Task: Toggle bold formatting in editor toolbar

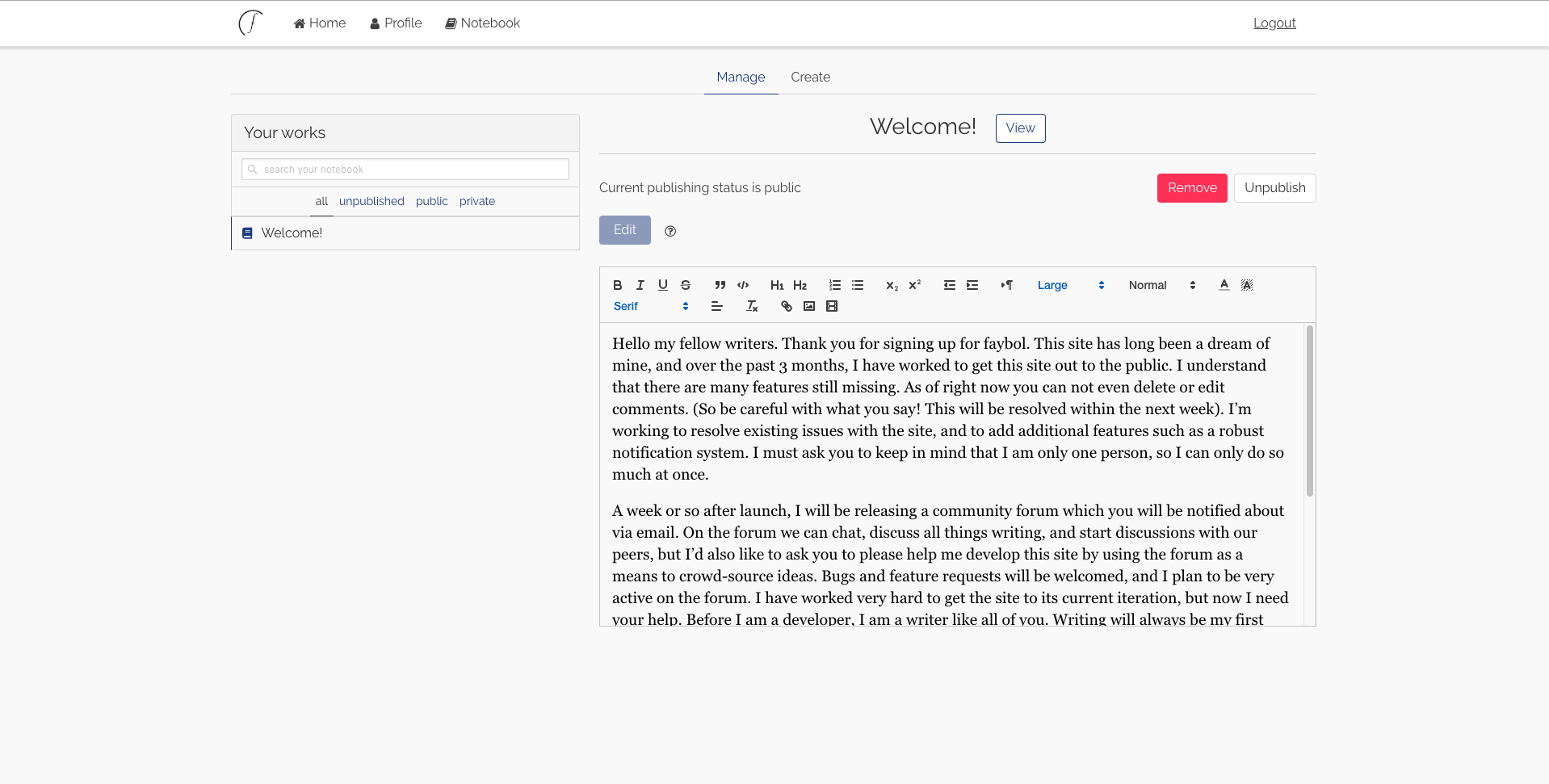Action: (617, 285)
